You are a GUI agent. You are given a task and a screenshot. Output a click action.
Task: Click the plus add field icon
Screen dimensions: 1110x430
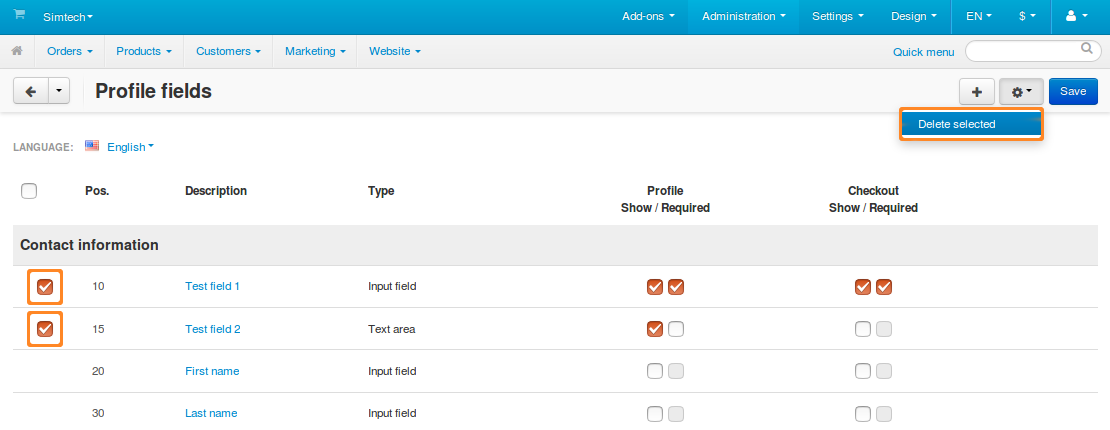point(977,92)
